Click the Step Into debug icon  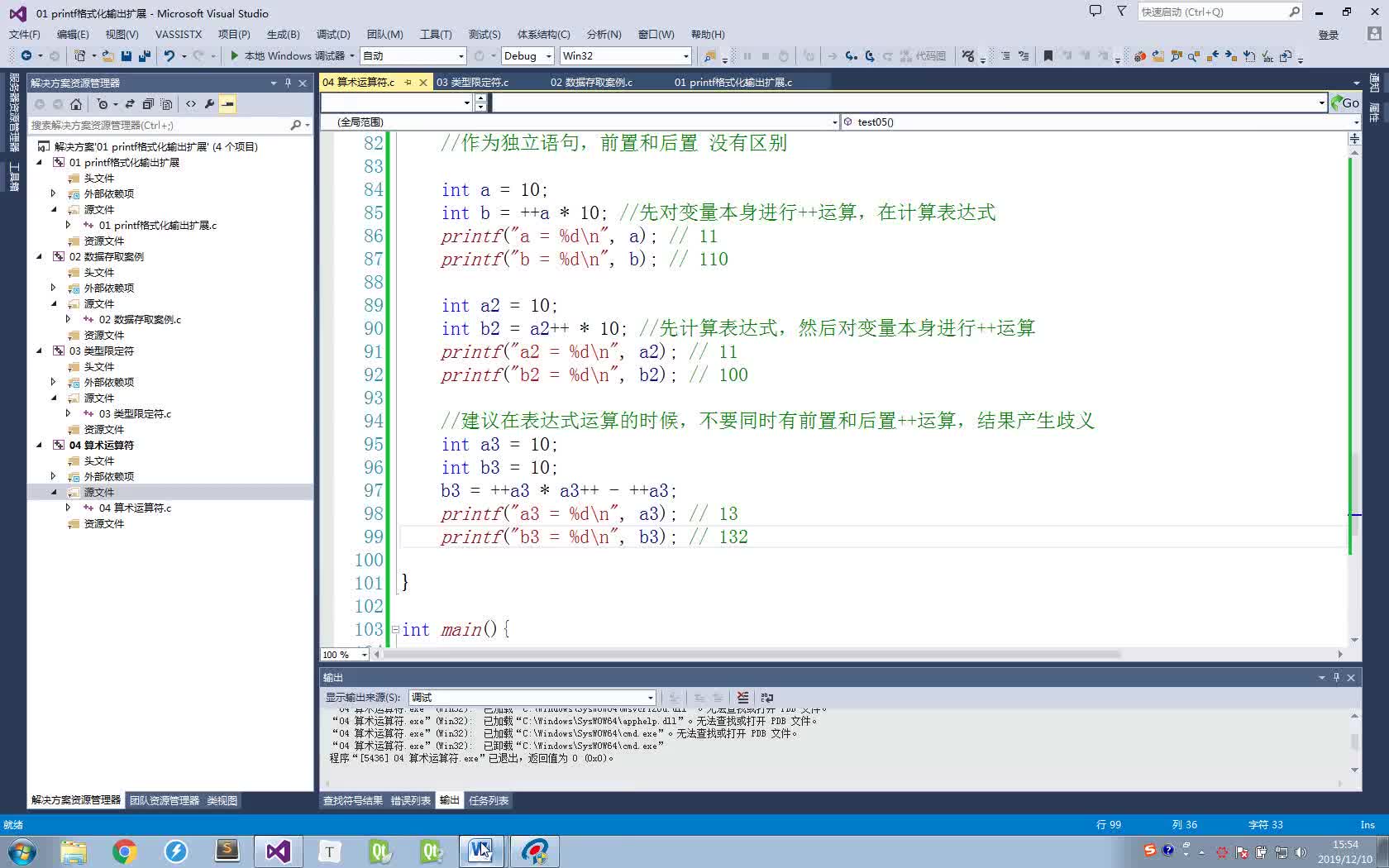click(851, 55)
